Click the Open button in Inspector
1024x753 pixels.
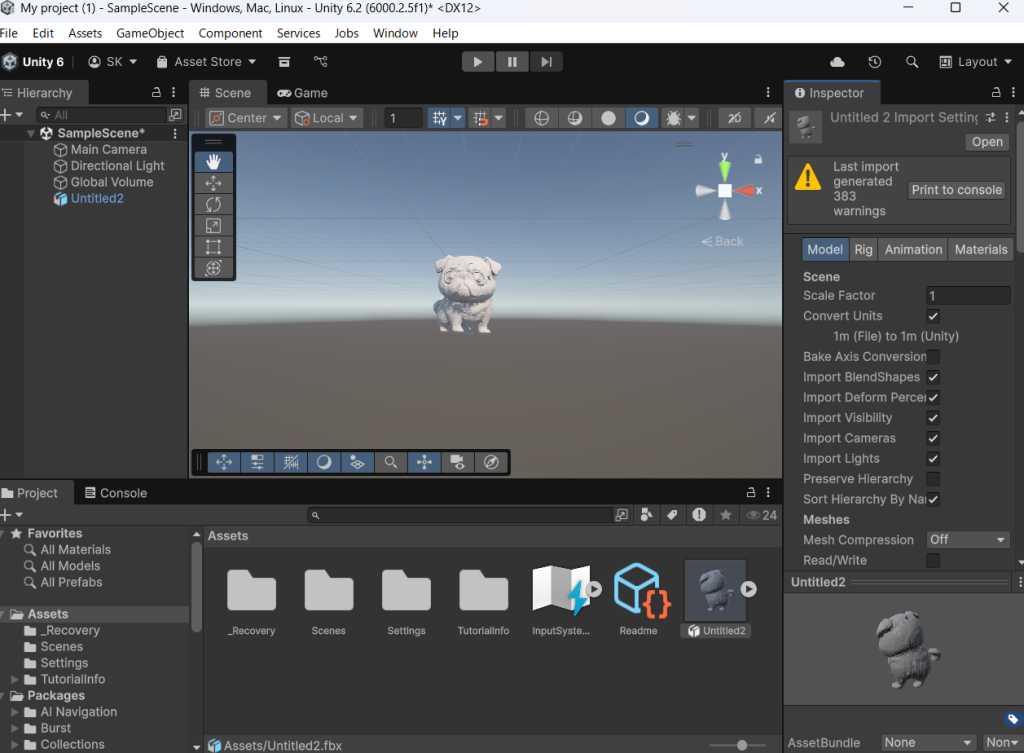(987, 142)
